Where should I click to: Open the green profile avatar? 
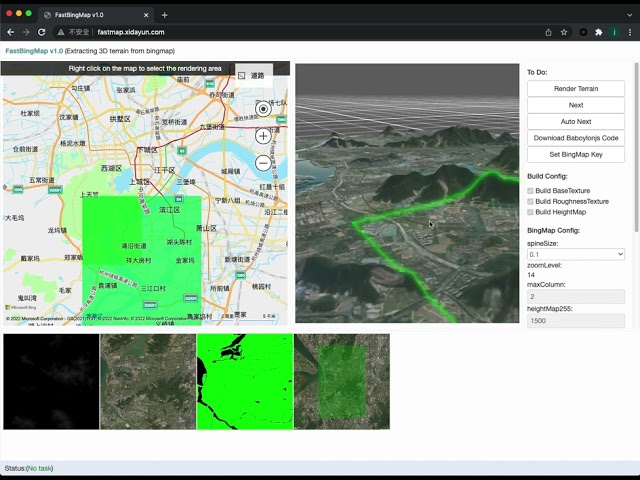coord(614,32)
